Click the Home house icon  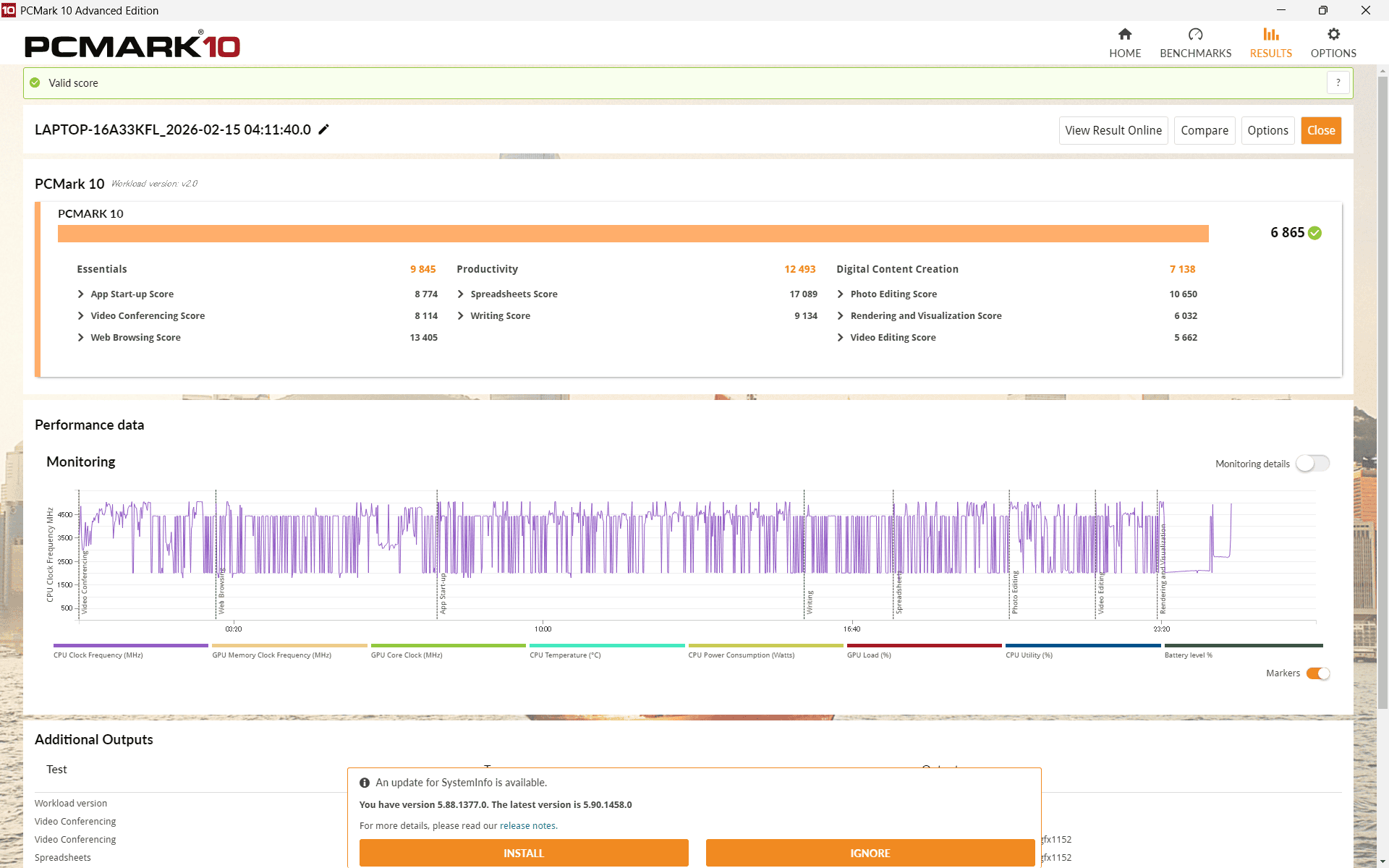tap(1124, 34)
